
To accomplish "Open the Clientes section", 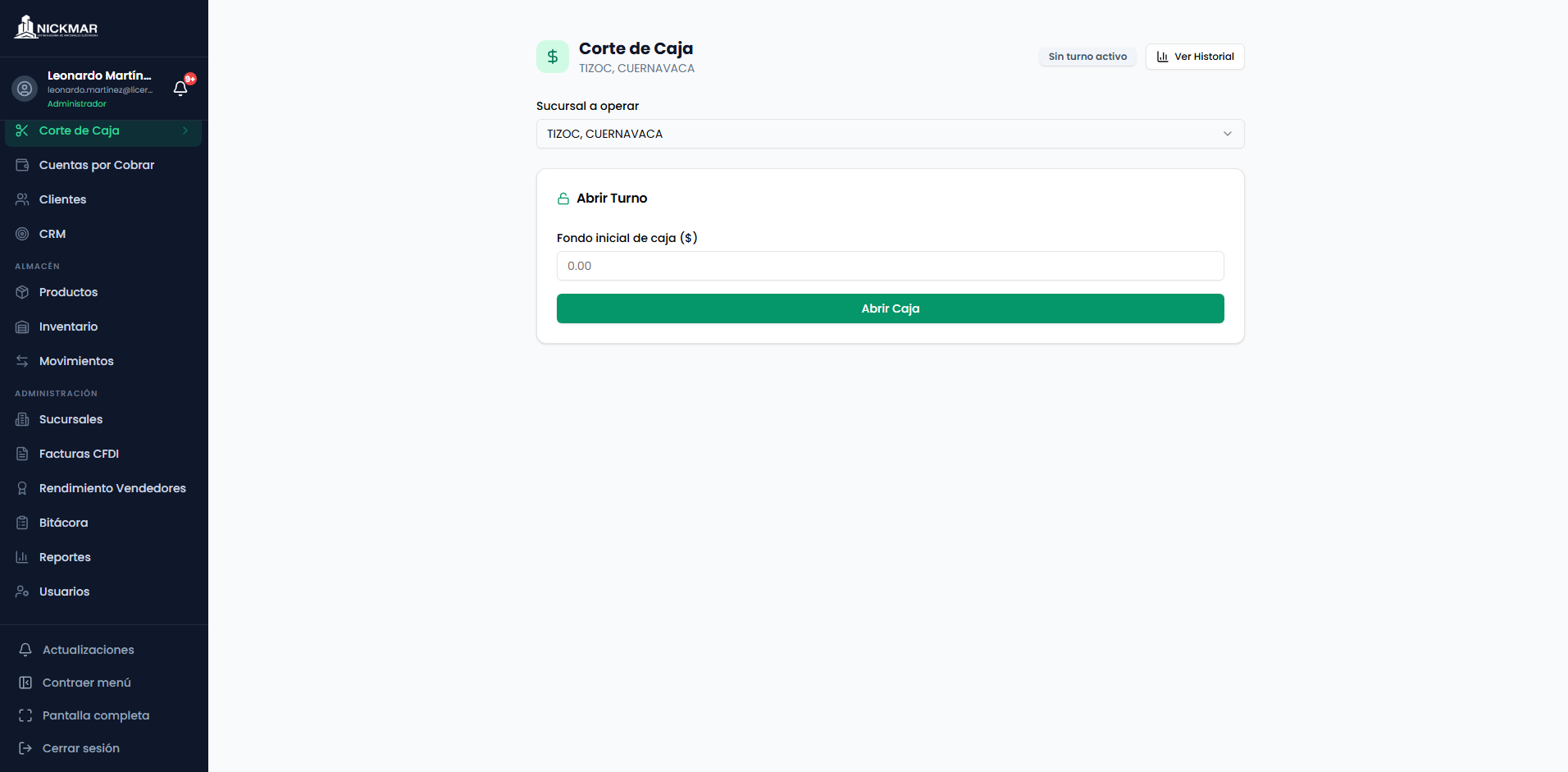I will point(103,199).
